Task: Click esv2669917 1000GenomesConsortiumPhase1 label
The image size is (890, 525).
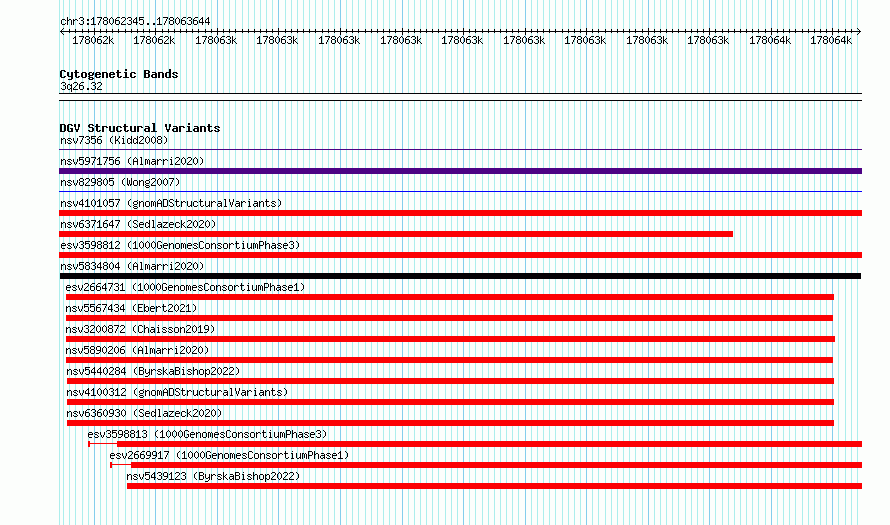Action: click(x=229, y=455)
